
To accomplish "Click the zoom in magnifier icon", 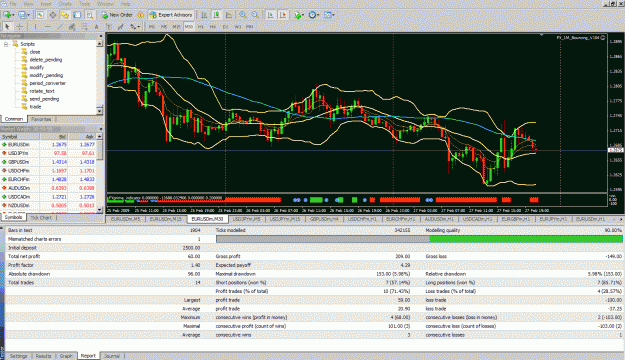I will click(242, 15).
